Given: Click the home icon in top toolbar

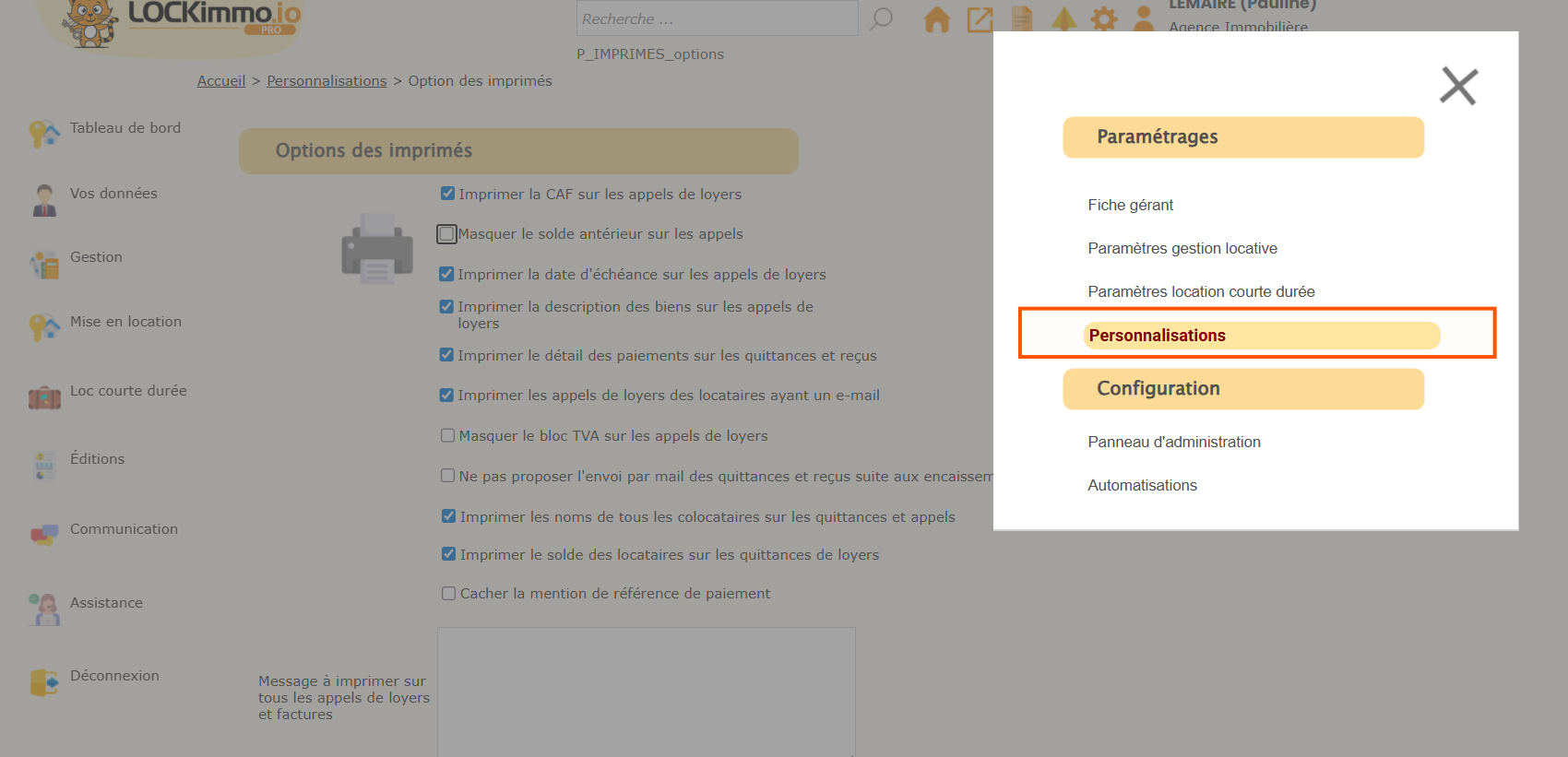Looking at the screenshot, I should (x=936, y=19).
